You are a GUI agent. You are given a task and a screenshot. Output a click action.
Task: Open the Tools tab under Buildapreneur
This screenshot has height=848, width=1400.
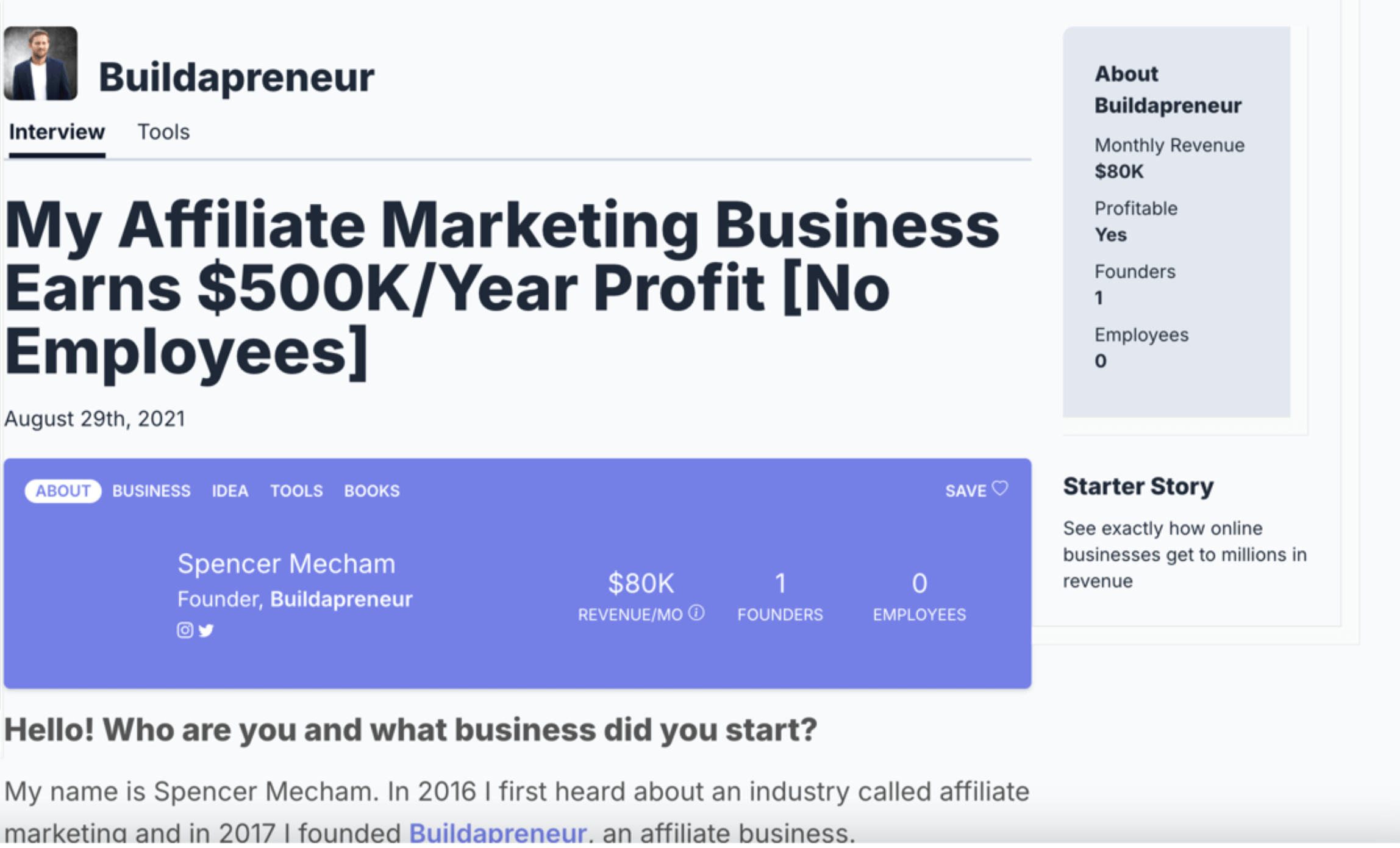click(163, 132)
